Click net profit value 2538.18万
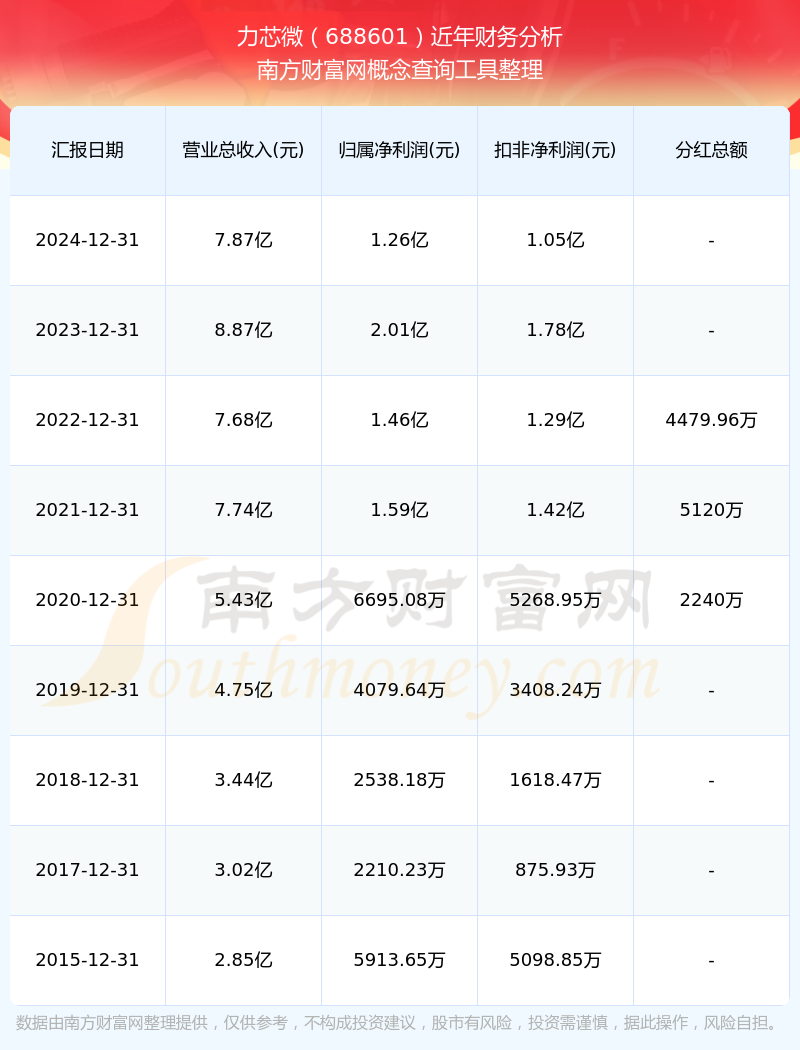This screenshot has height=1050, width=800. tap(400, 780)
